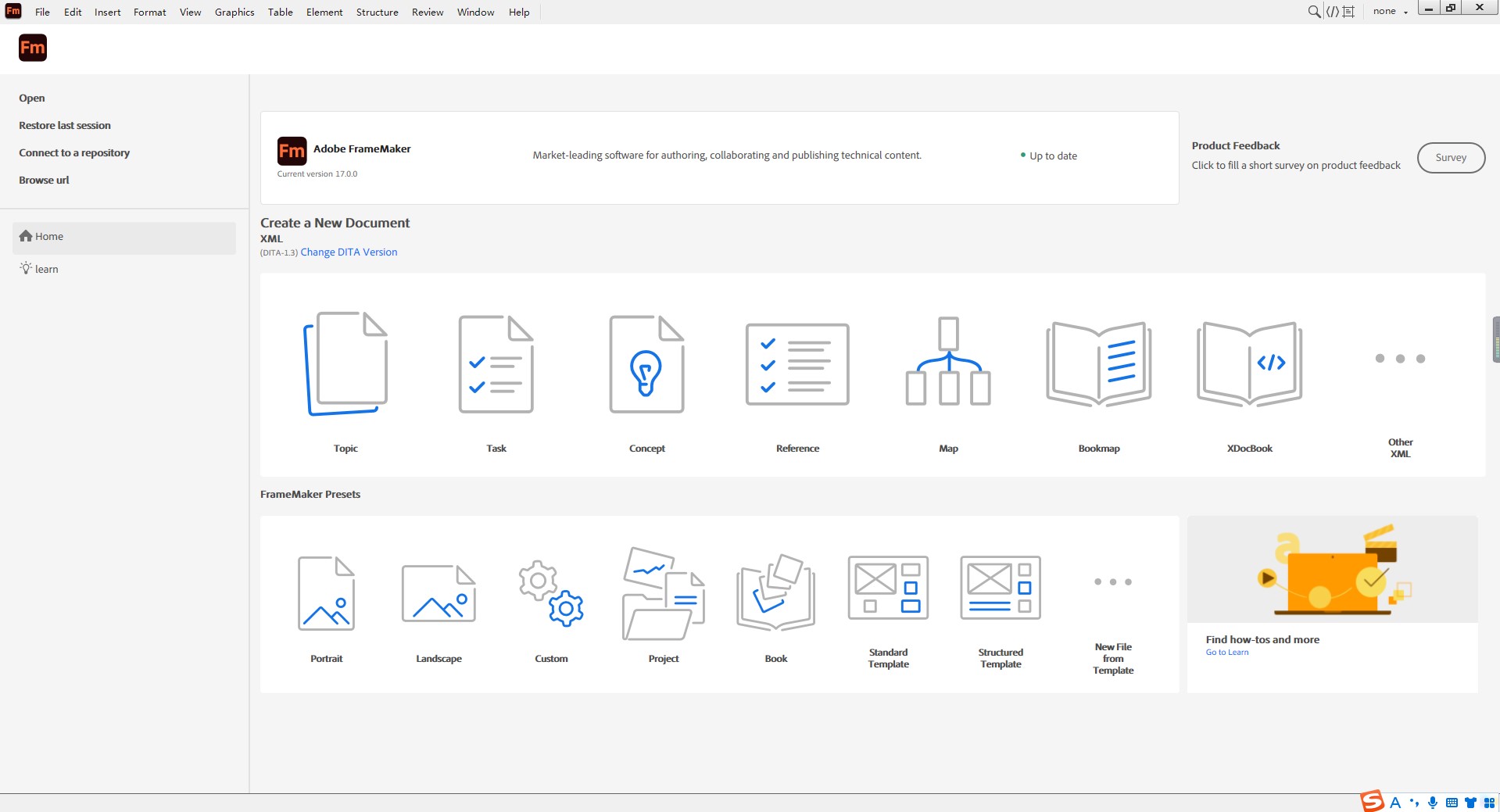
Task: Expand the 'none' workspace dropdown
Action: [x=1390, y=12]
